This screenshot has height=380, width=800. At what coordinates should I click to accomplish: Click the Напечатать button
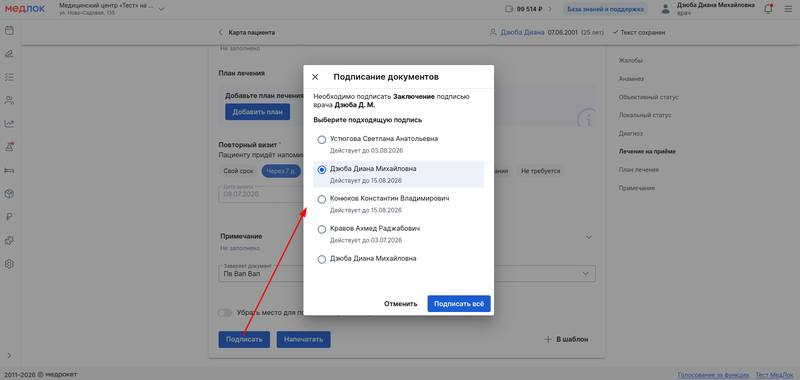pyautogui.click(x=304, y=339)
